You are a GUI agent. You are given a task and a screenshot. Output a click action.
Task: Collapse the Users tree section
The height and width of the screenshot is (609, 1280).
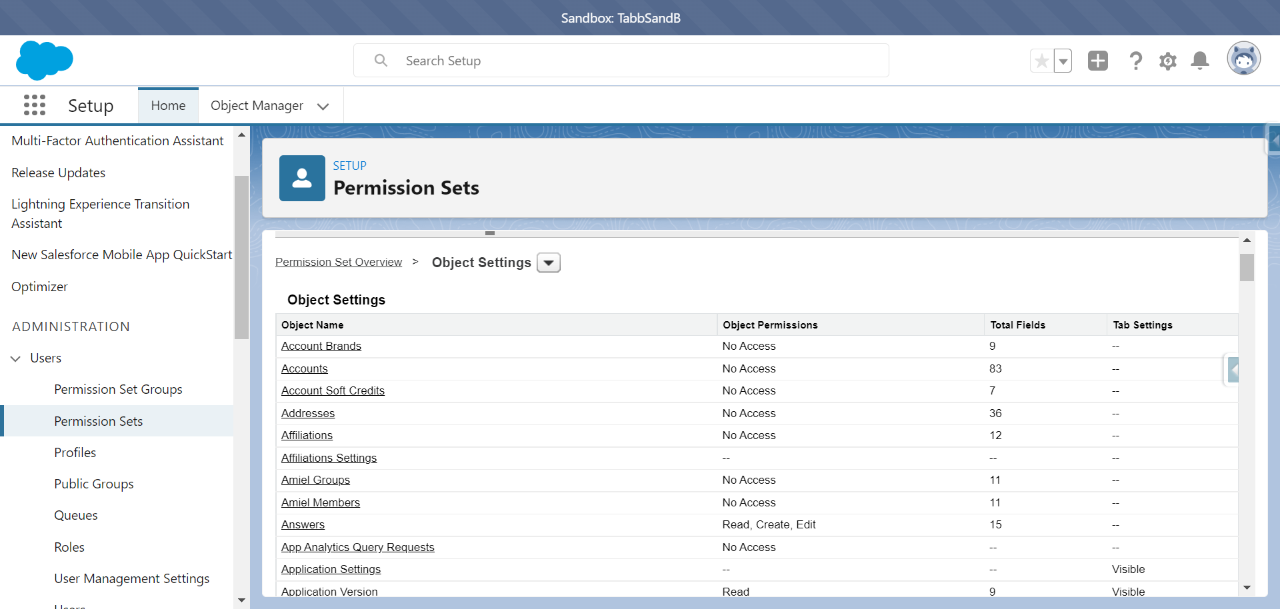(16, 358)
